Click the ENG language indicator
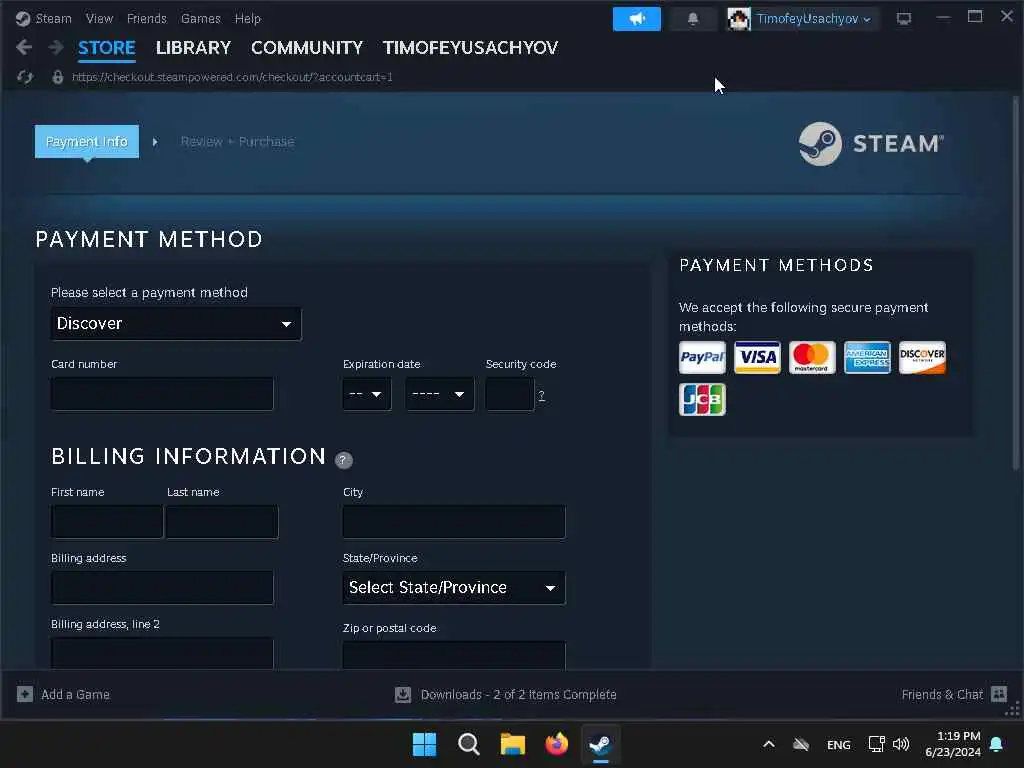 coord(839,744)
